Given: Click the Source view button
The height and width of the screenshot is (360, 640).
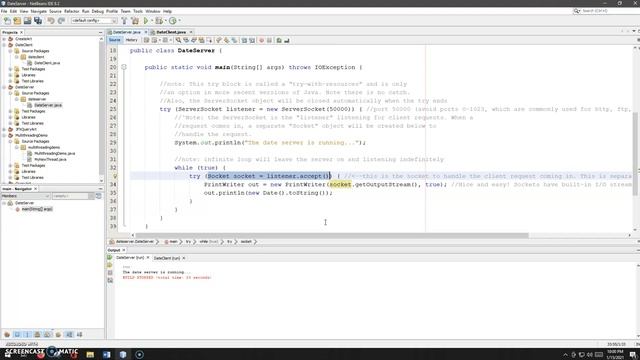Looking at the screenshot, I should (115, 40).
